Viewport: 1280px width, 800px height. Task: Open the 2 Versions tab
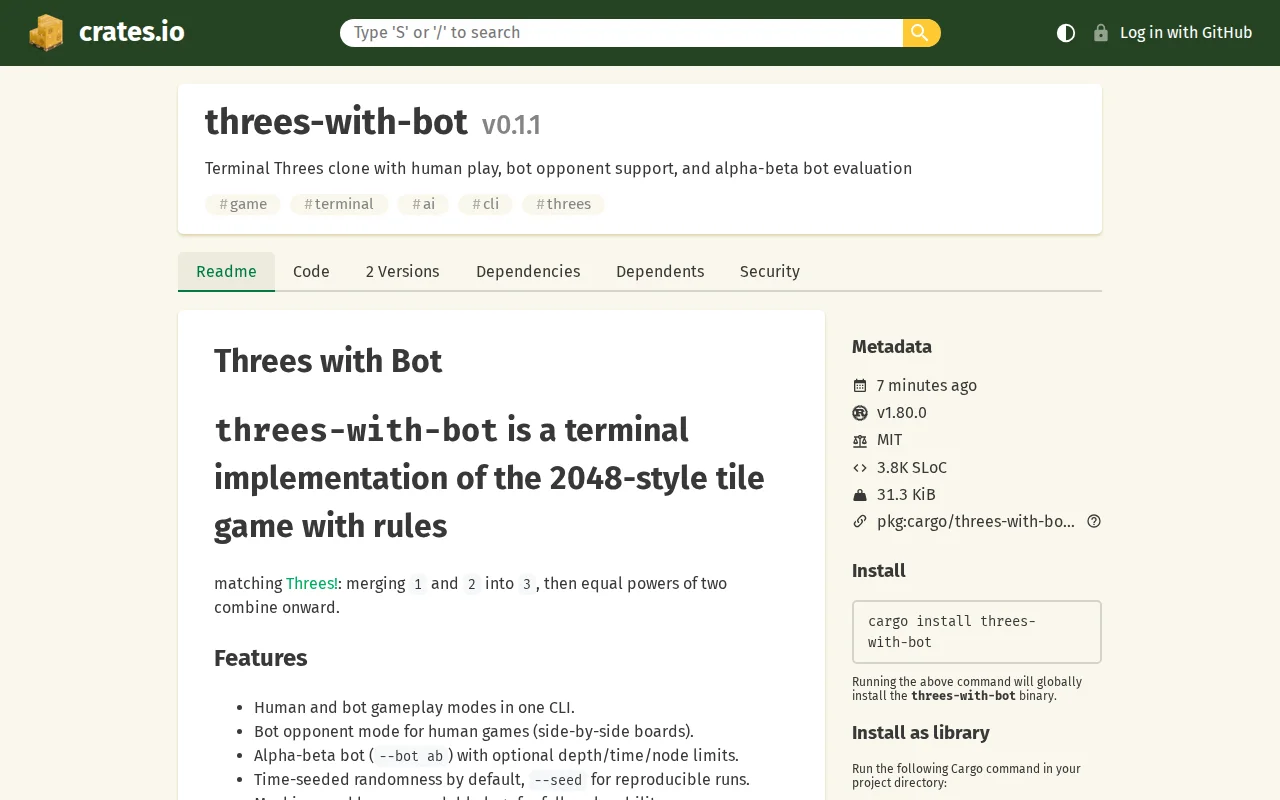click(x=402, y=272)
